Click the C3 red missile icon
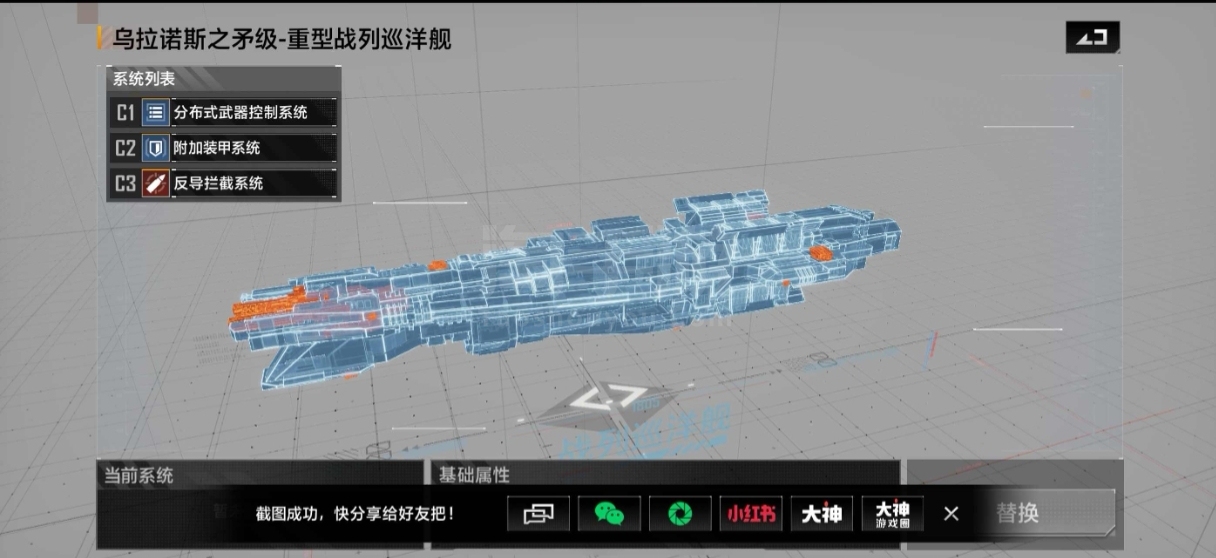The image size is (1216, 558). coord(155,183)
